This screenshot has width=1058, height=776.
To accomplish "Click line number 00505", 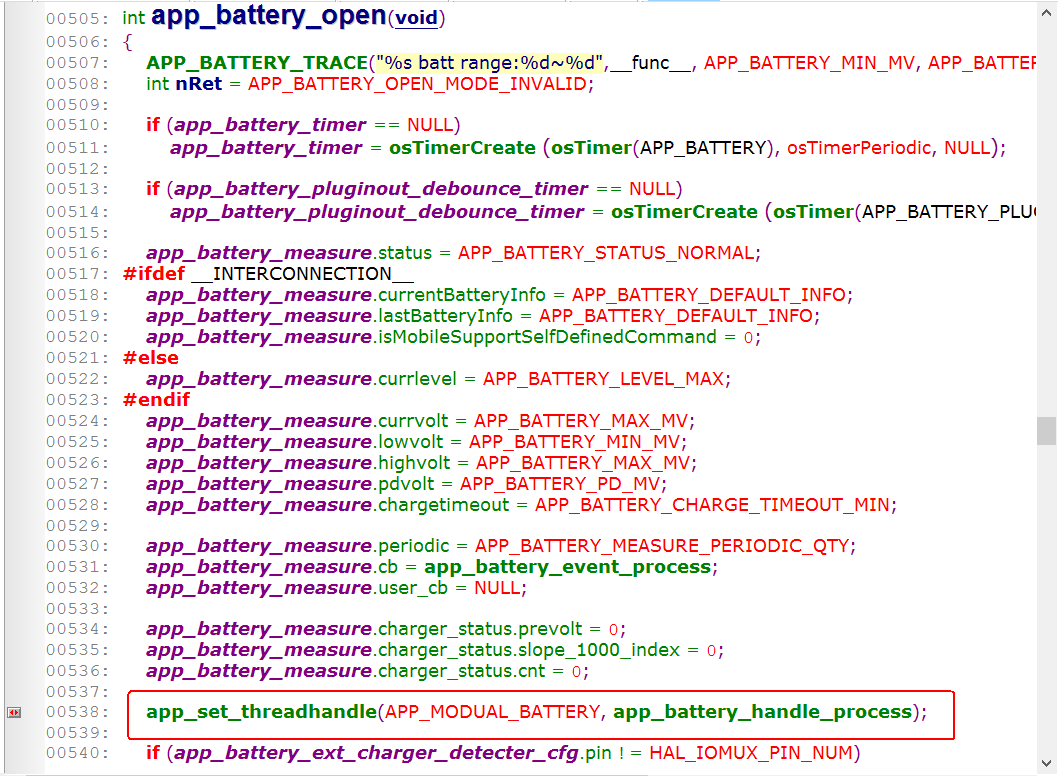I will pos(77,19).
